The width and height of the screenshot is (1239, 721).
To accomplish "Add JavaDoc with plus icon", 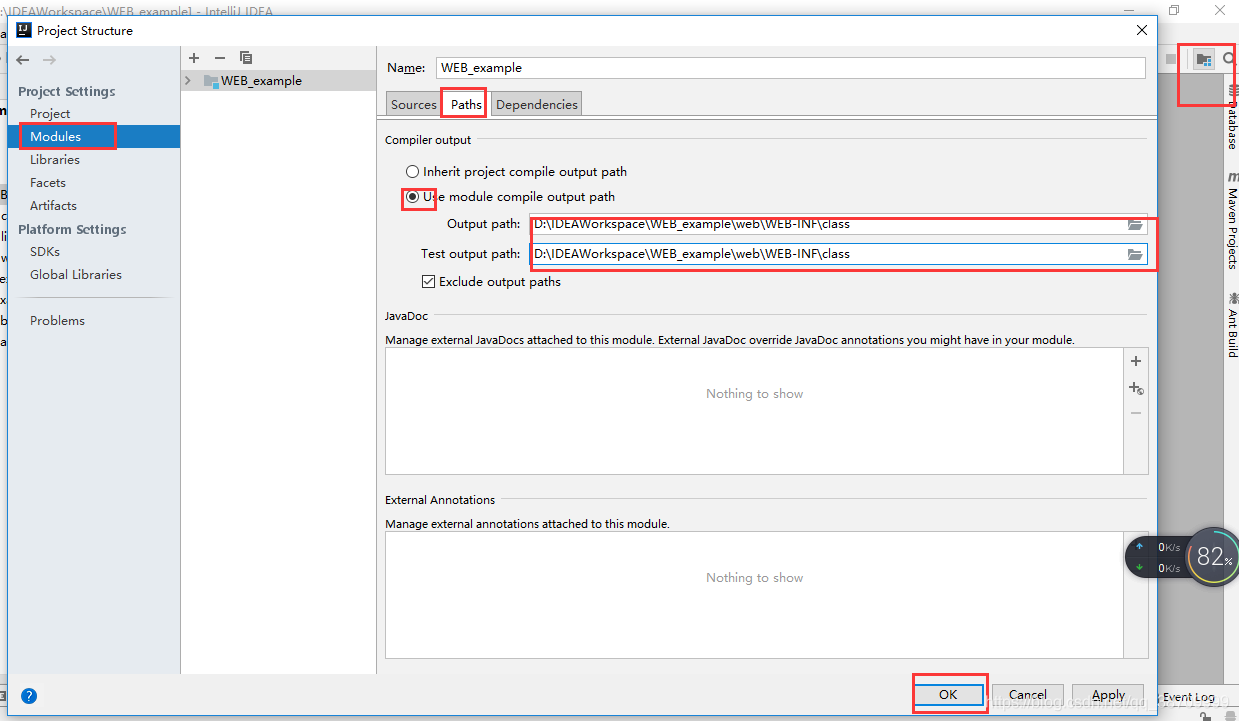I will 1135,361.
